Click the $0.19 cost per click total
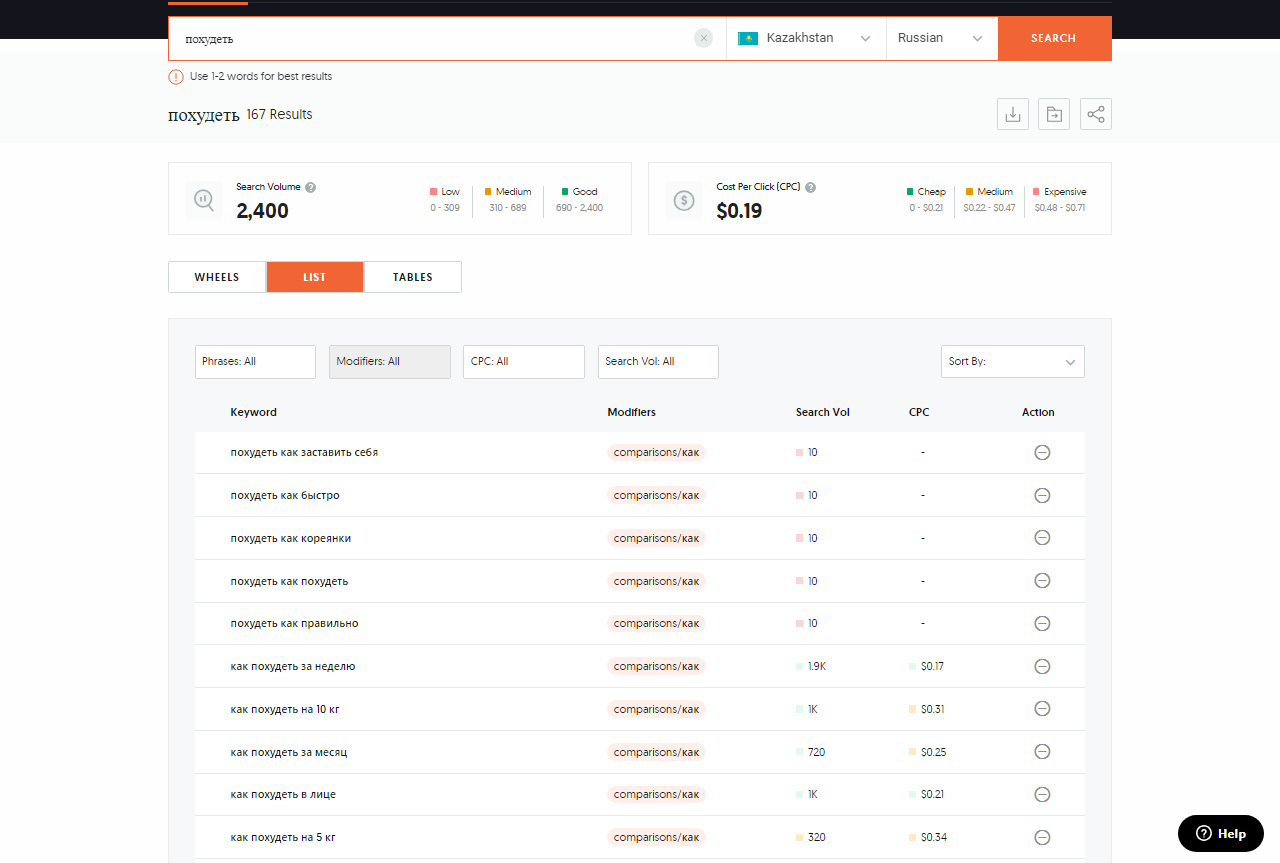1280x863 pixels. tap(739, 211)
